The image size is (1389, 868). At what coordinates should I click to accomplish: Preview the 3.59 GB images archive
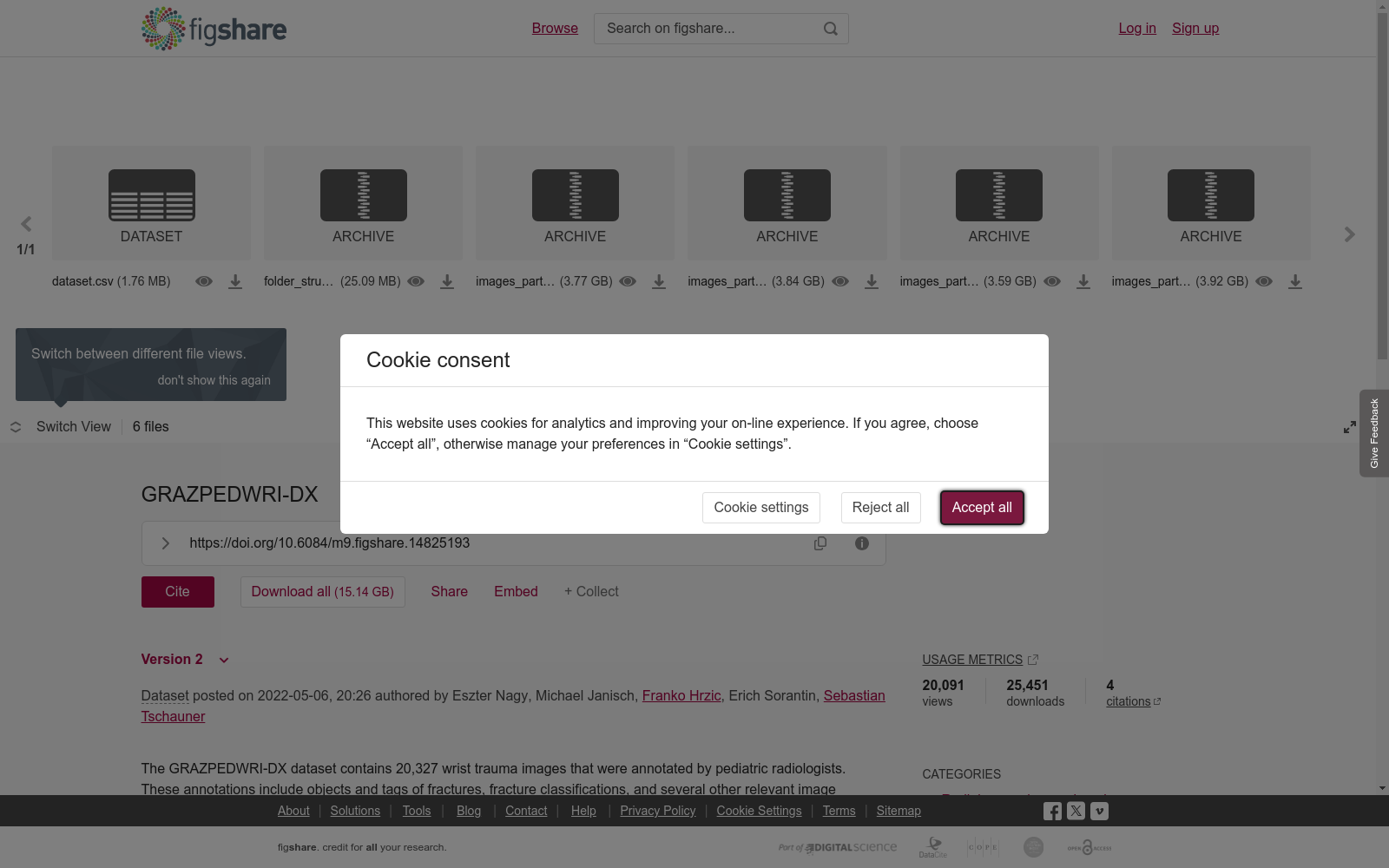point(1052,281)
